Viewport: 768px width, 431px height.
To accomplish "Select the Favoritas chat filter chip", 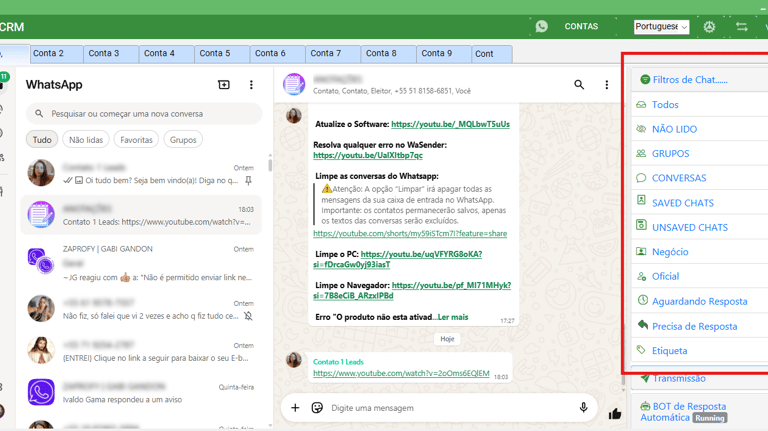I will [136, 140].
